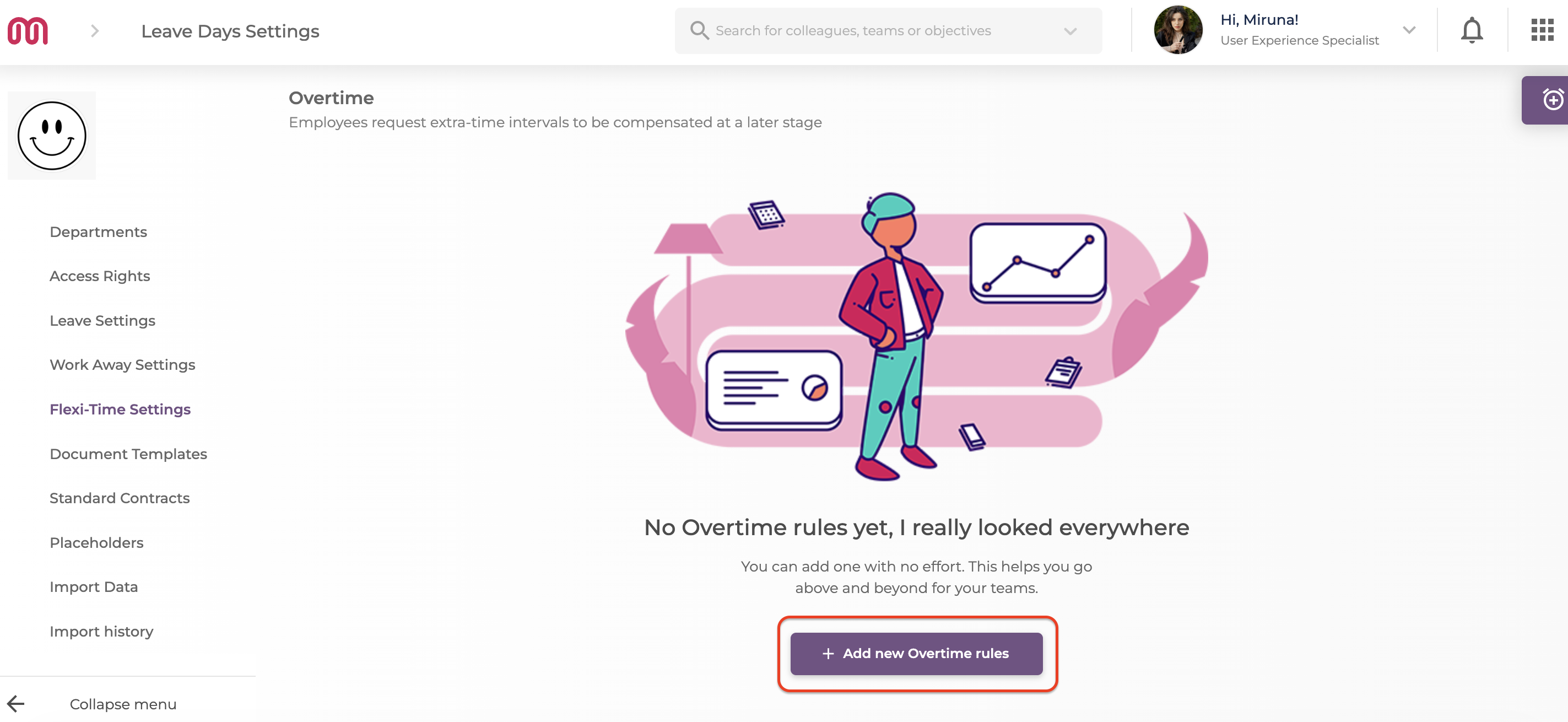Click the back arrow beside Collapse menu

tap(16, 704)
